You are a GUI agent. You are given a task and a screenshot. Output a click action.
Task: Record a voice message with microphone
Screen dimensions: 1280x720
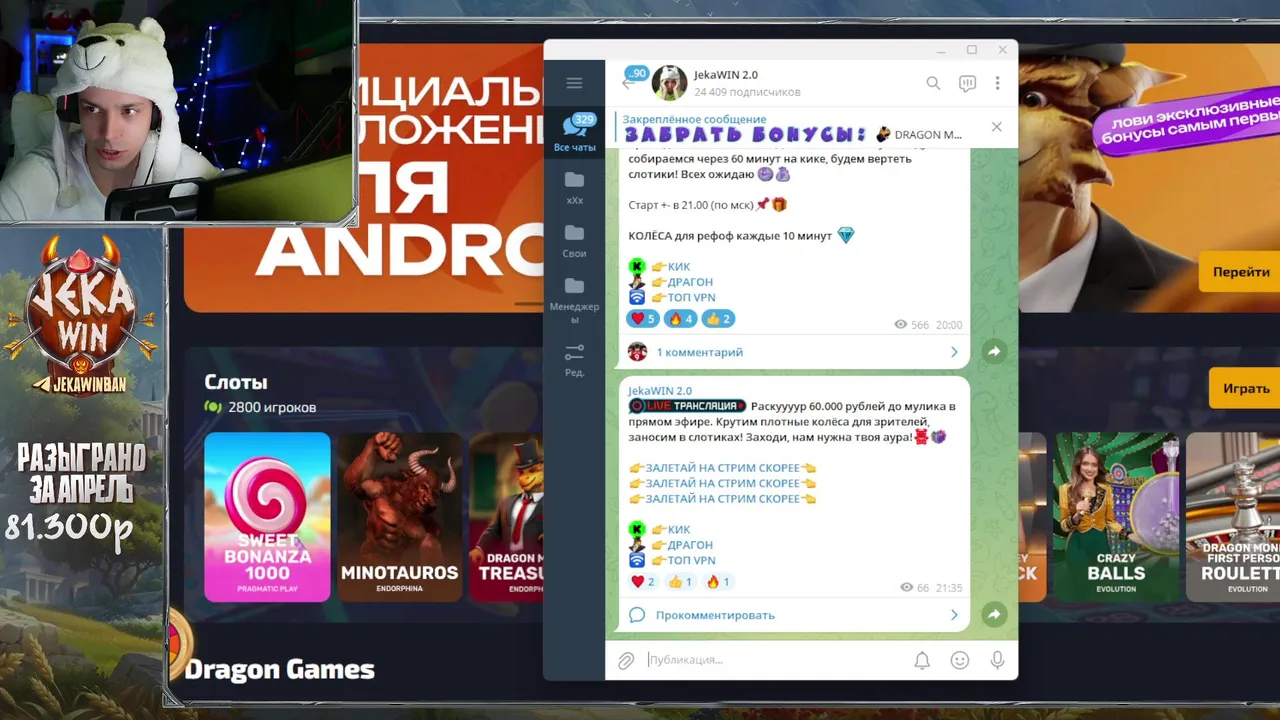[x=997, y=660]
